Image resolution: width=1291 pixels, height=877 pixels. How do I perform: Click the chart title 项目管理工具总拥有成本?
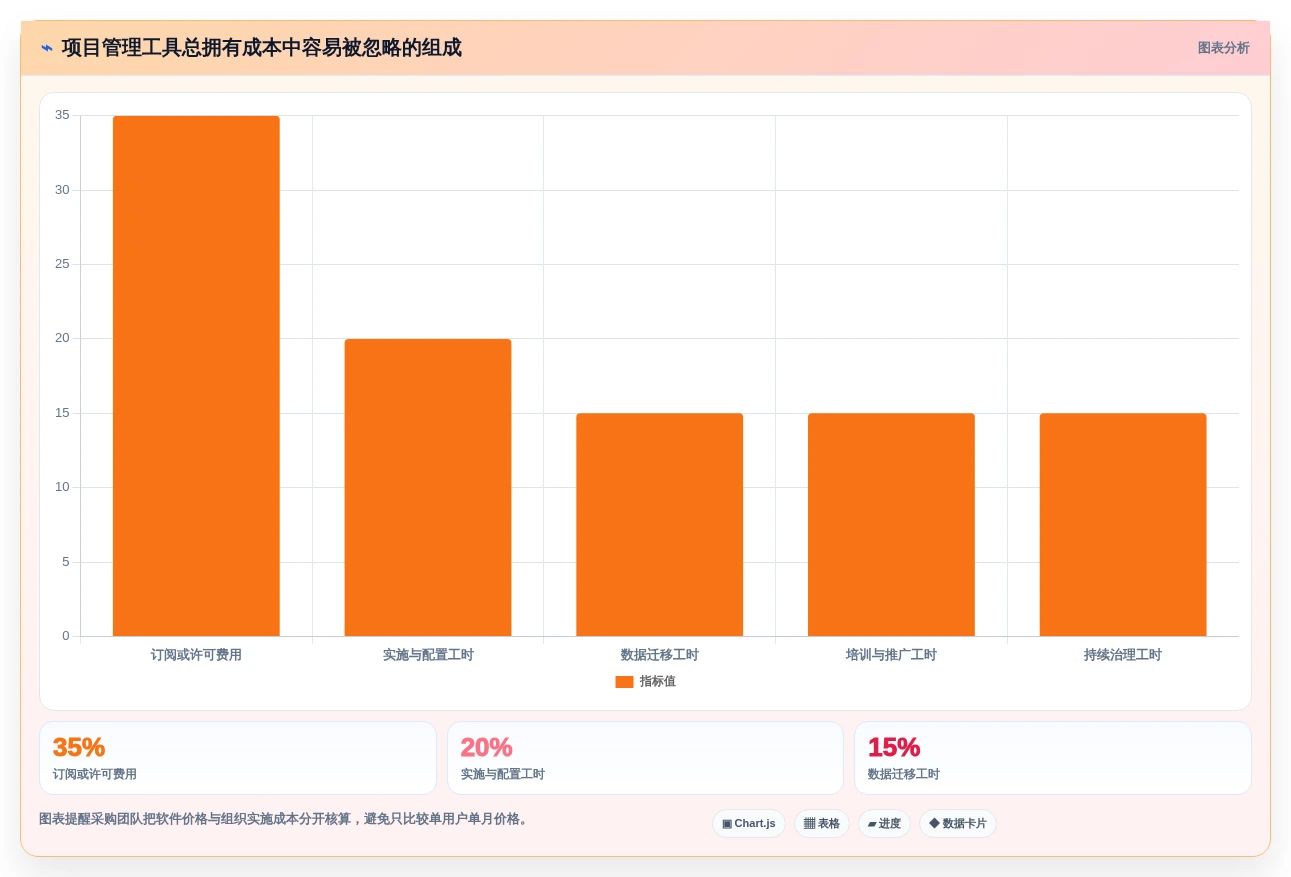pos(261,48)
